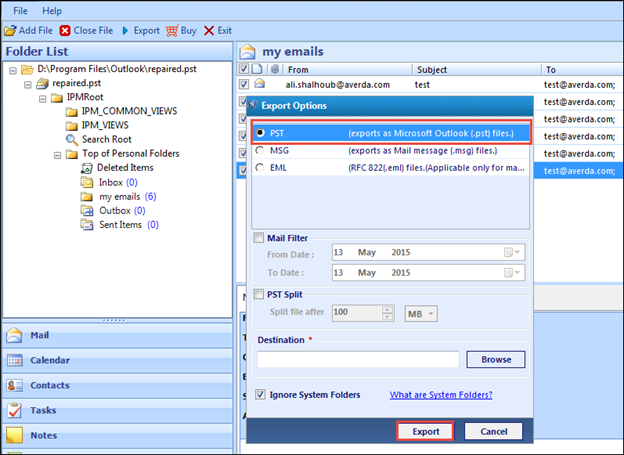Click the Folder List panel title

click(37, 51)
